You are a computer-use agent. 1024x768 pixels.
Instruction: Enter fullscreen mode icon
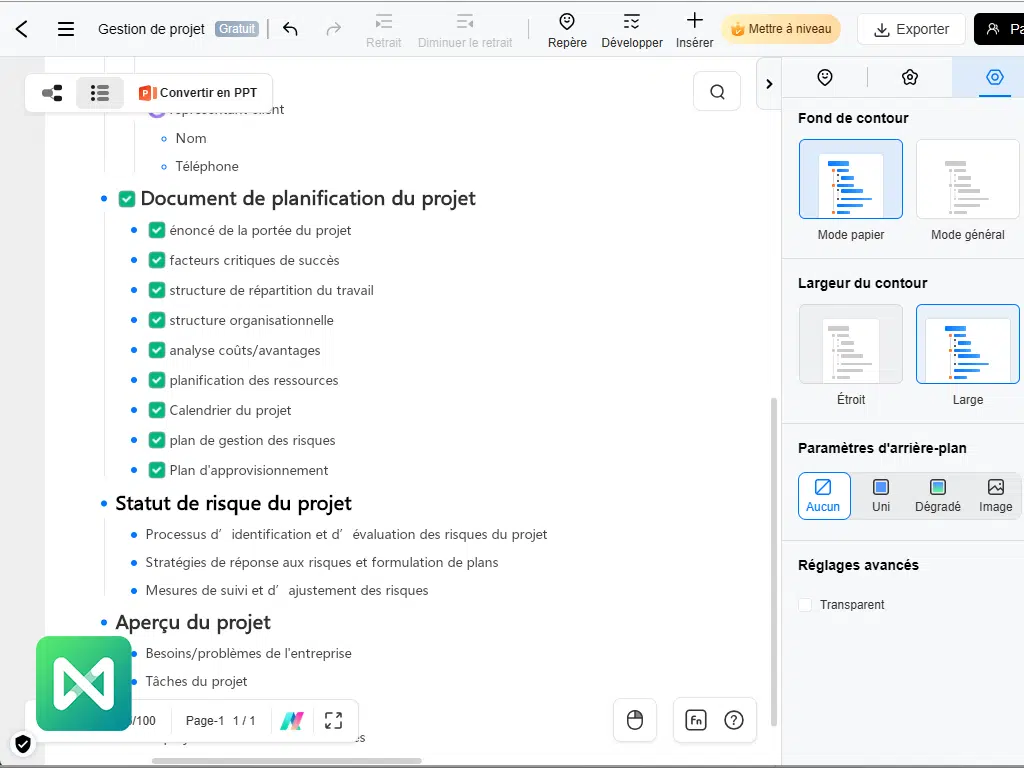click(x=334, y=720)
